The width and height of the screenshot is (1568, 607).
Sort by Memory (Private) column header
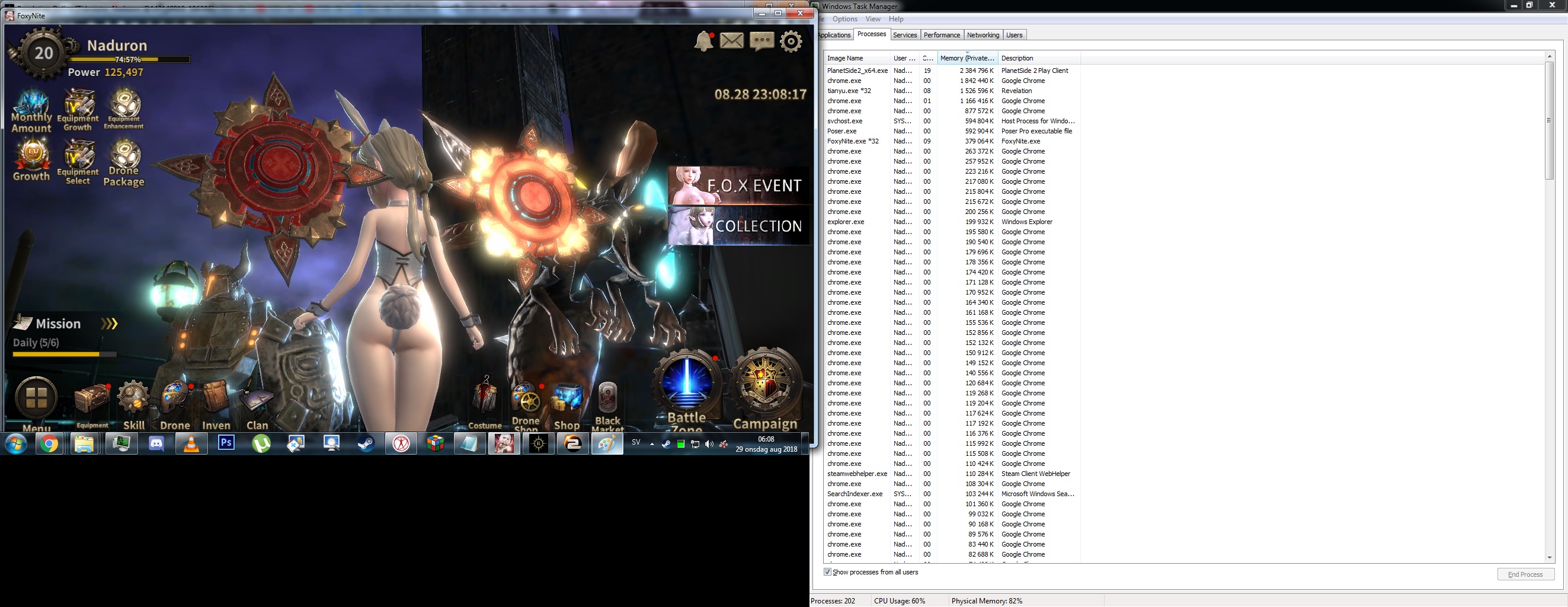coord(967,58)
